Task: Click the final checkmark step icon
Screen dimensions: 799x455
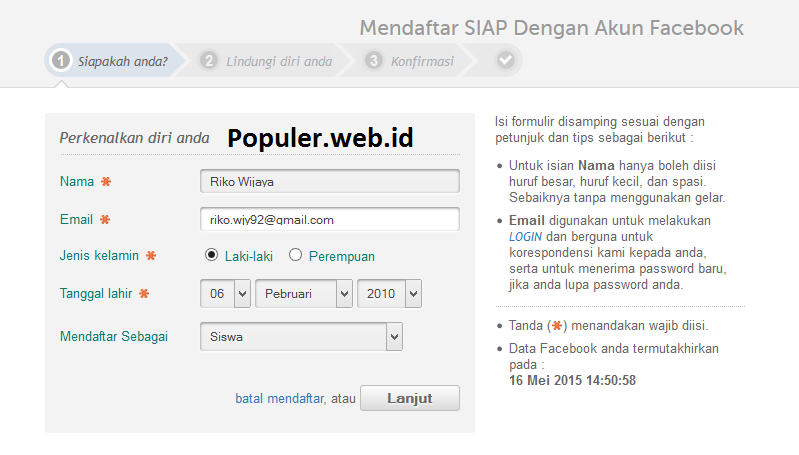Action: tap(505, 60)
